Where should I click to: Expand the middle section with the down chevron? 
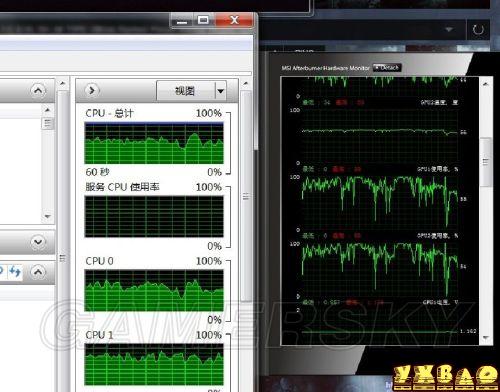coord(38,242)
